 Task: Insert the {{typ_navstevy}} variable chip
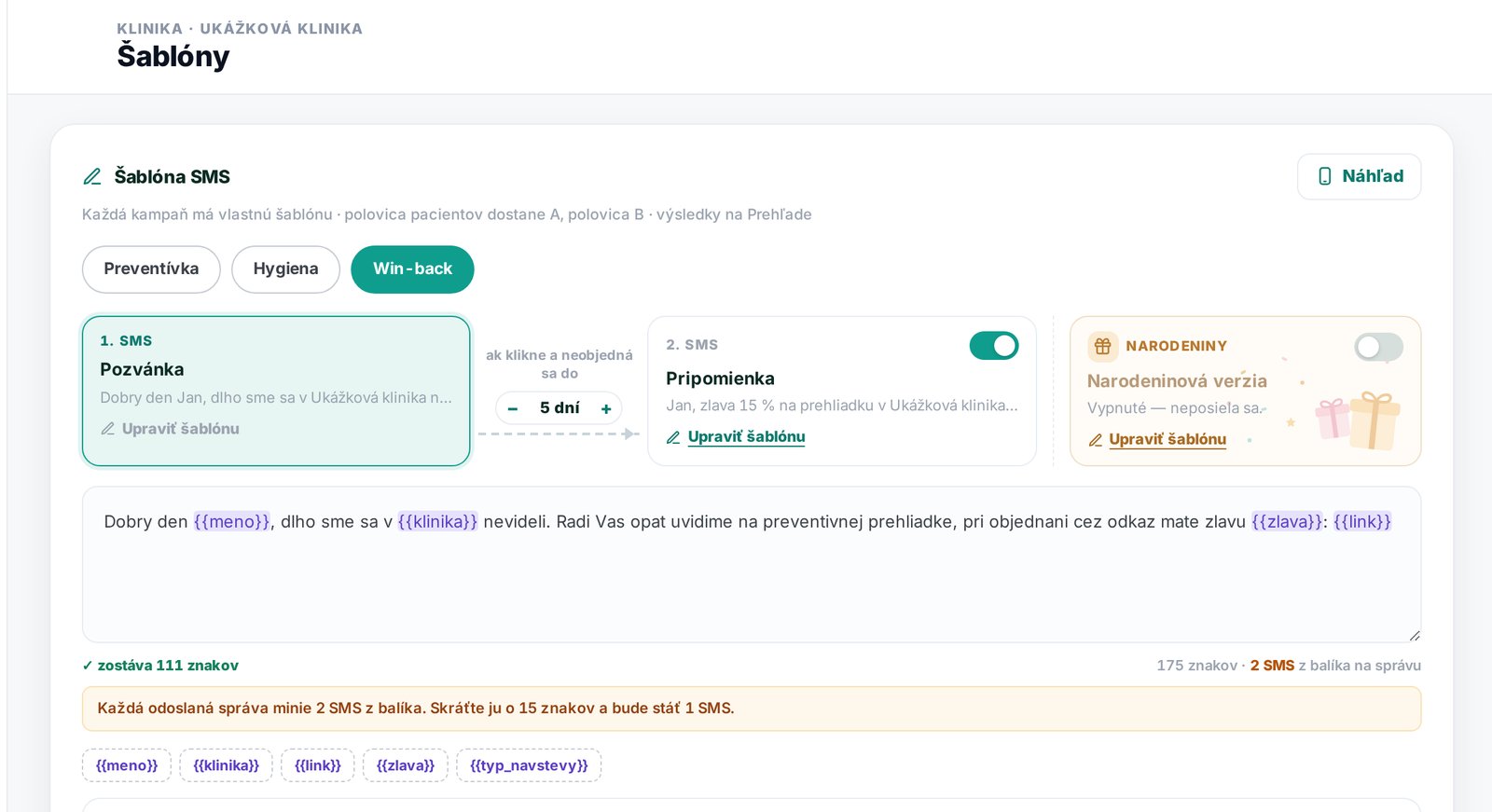[x=529, y=765]
